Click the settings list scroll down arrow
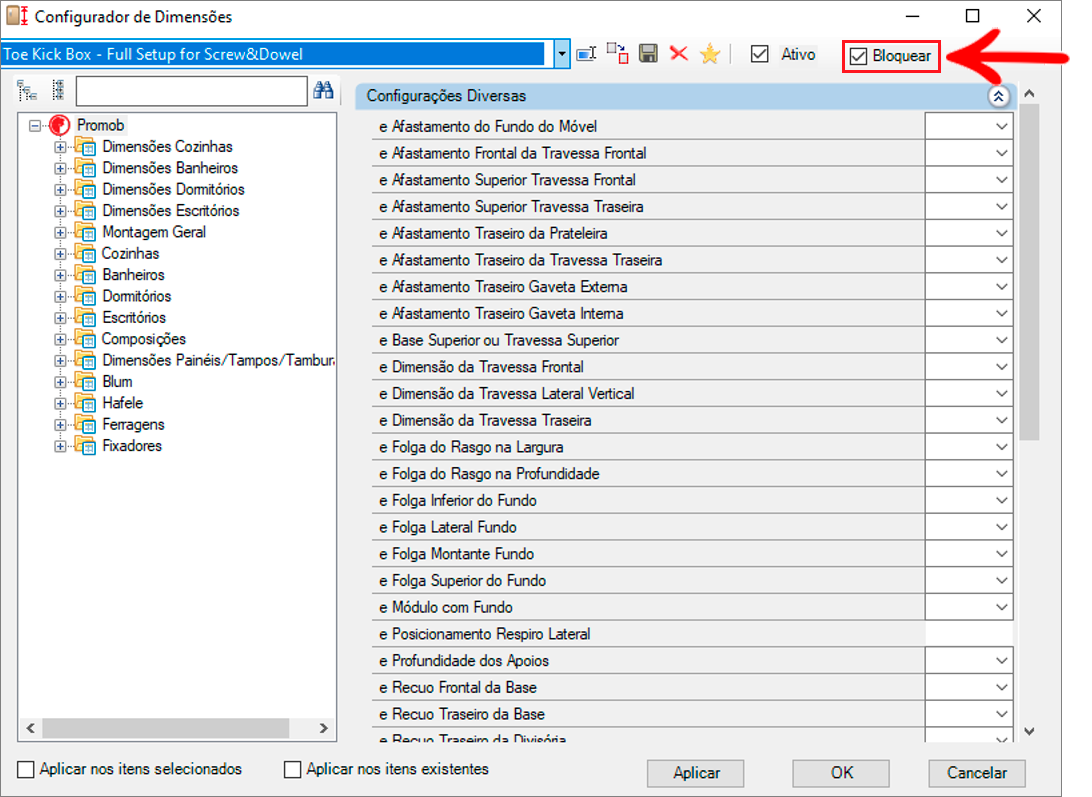The image size is (1092, 797). point(1029,732)
